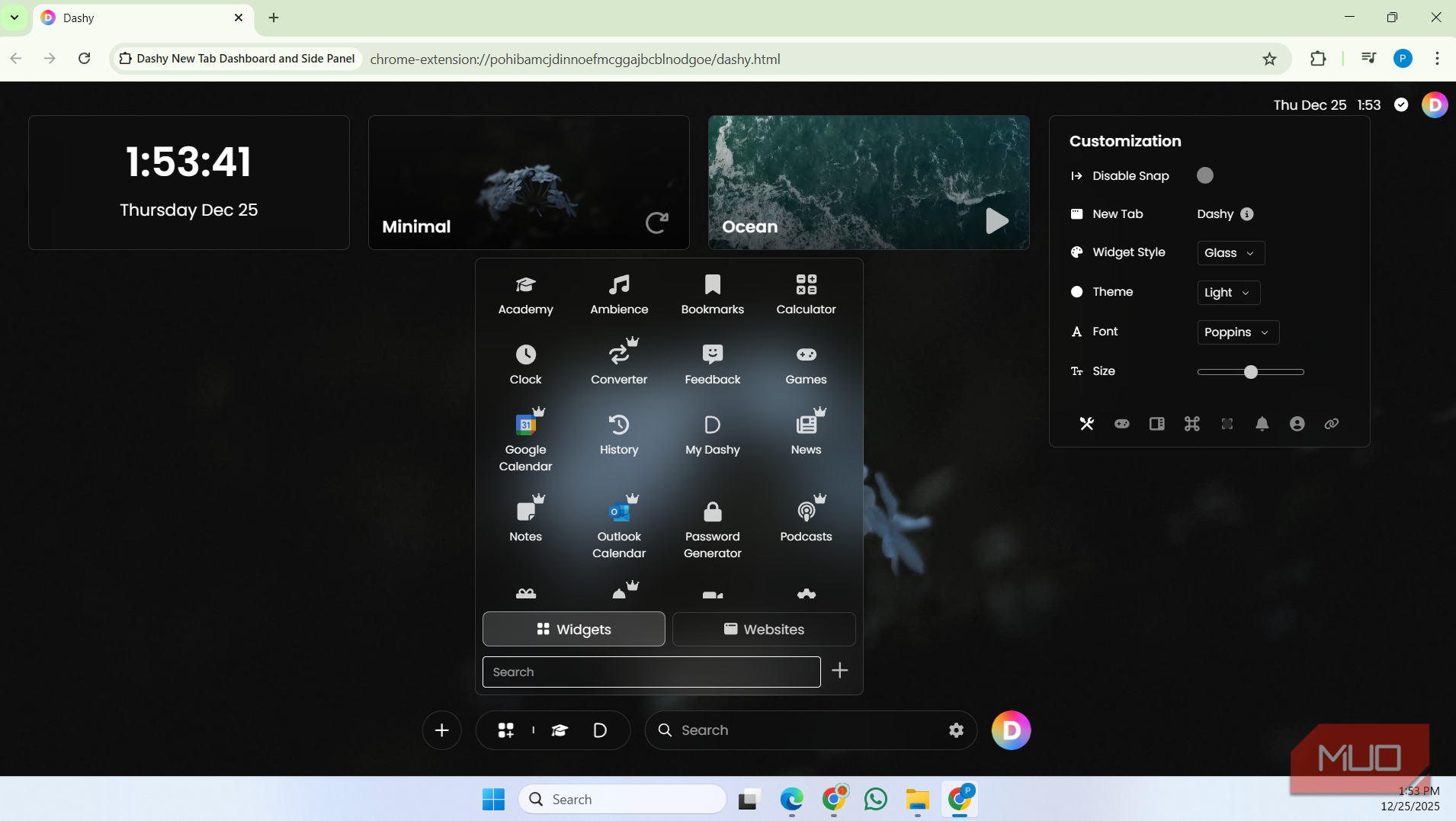1456x821 pixels.
Task: Open the Widget Style dropdown
Action: pyautogui.click(x=1230, y=253)
